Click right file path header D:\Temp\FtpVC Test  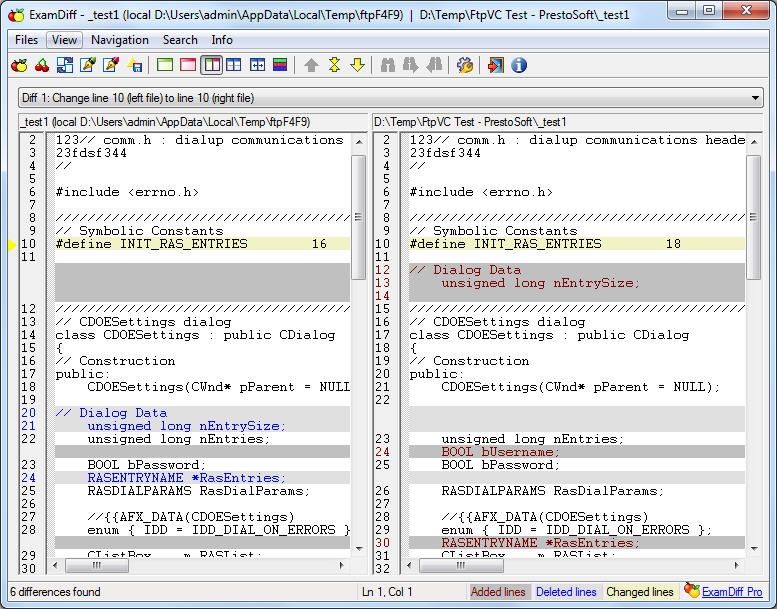tap(470, 122)
